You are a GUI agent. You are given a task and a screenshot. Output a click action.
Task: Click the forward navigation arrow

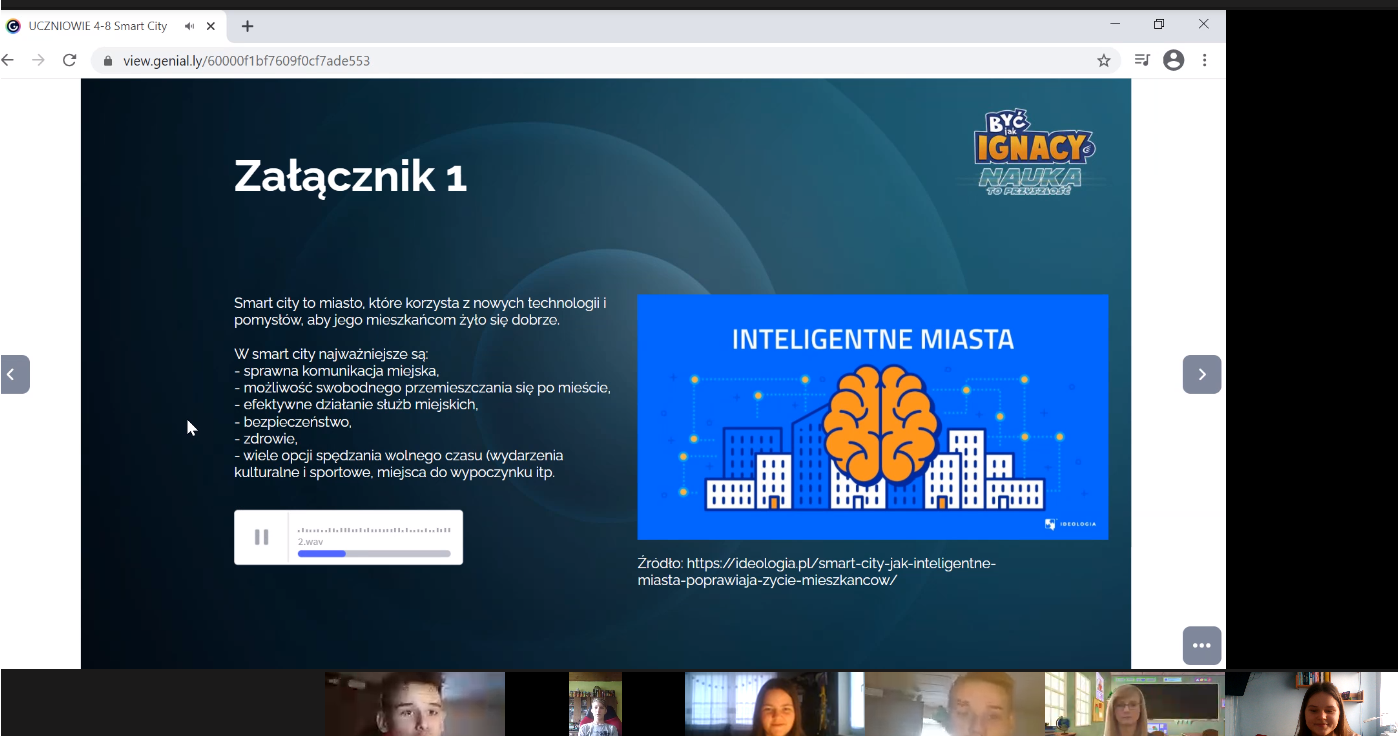38,61
